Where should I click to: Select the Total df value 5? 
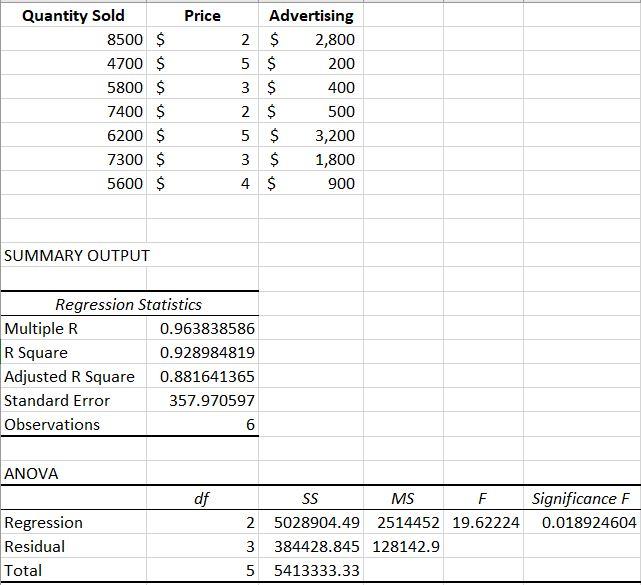coord(202,570)
